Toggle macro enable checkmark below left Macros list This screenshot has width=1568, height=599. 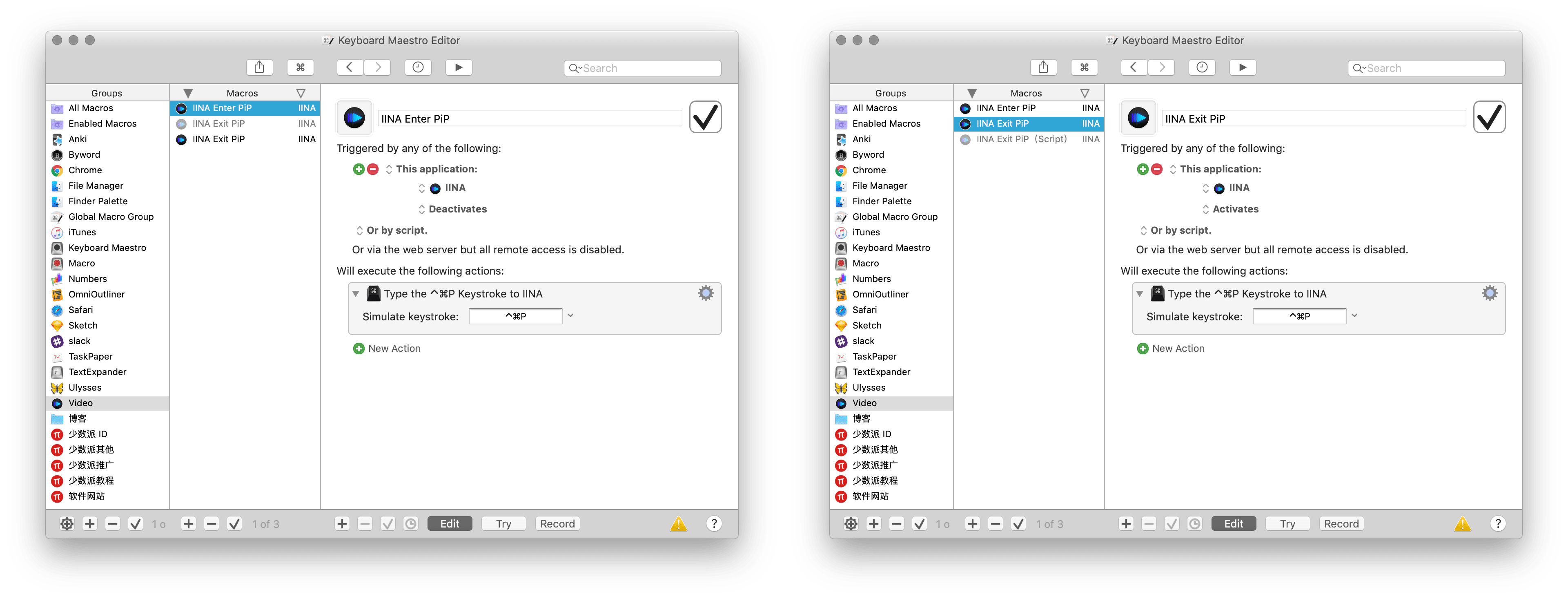pos(234,524)
